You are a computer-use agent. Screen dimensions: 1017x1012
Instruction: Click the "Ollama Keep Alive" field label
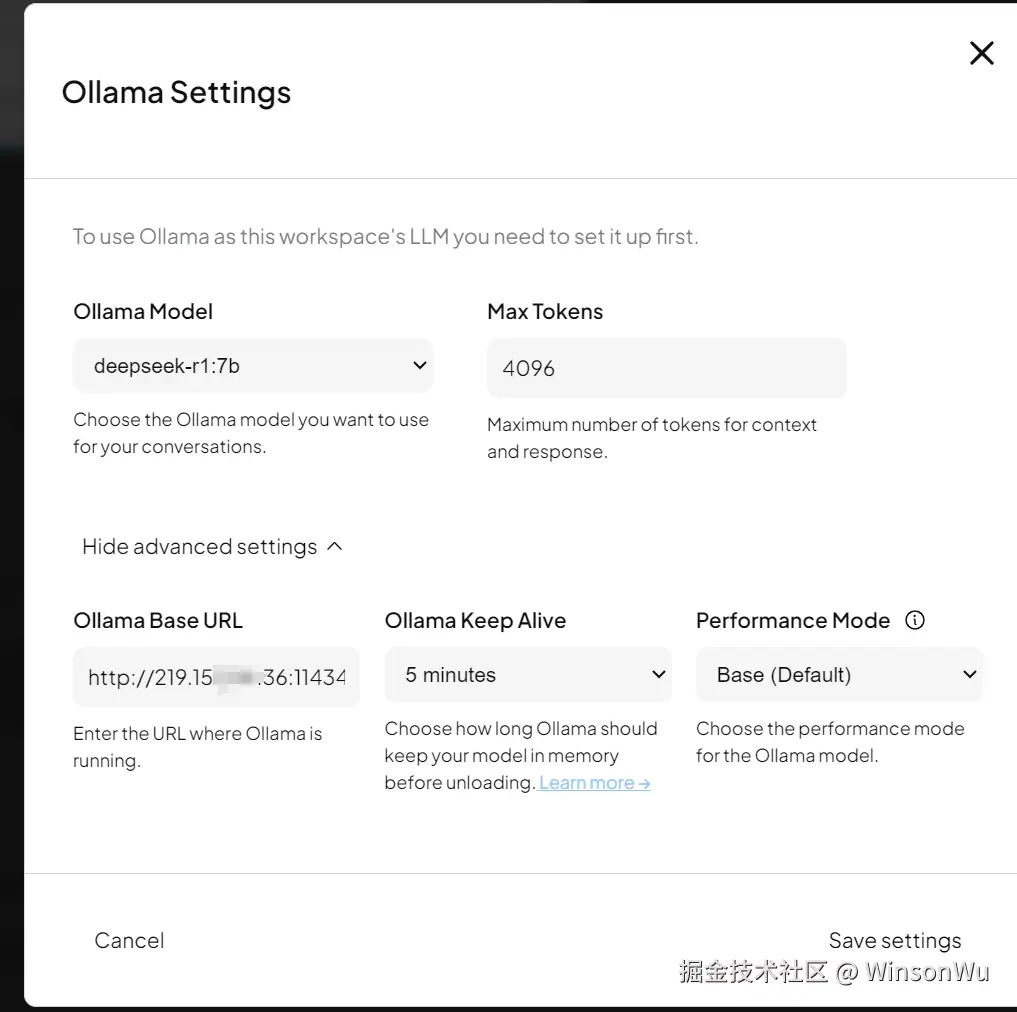tap(475, 620)
